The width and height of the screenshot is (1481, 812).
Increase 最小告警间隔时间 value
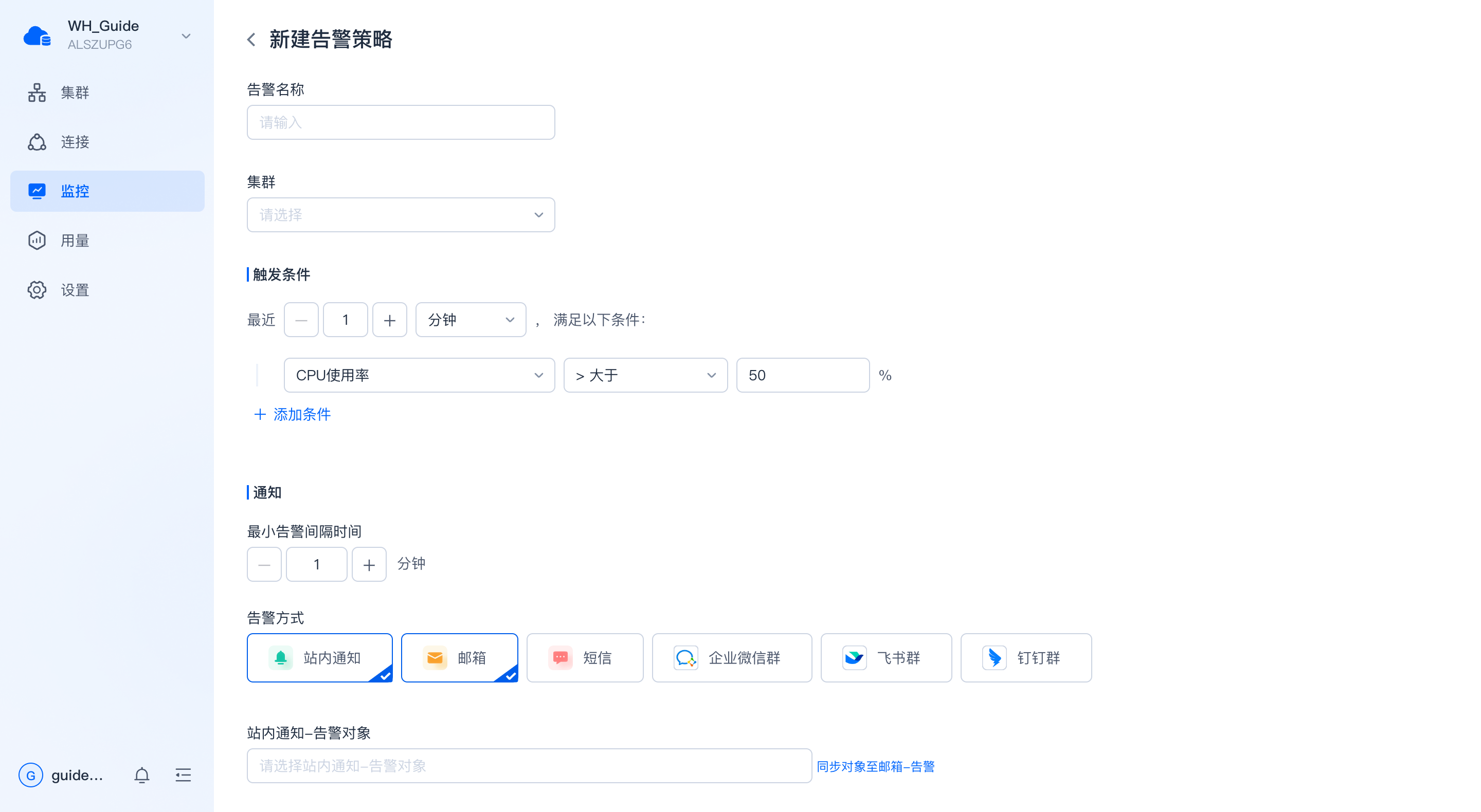click(x=369, y=564)
